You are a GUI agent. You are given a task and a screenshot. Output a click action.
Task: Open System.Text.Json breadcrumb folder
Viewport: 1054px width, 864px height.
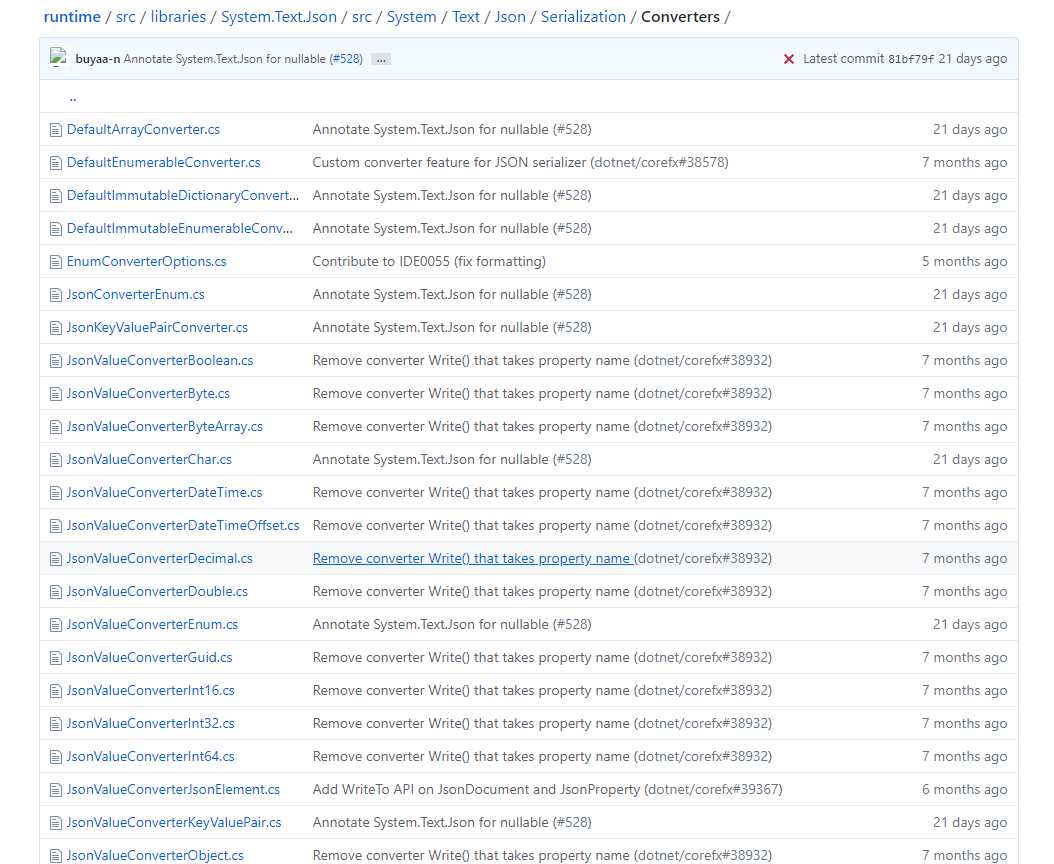[279, 17]
